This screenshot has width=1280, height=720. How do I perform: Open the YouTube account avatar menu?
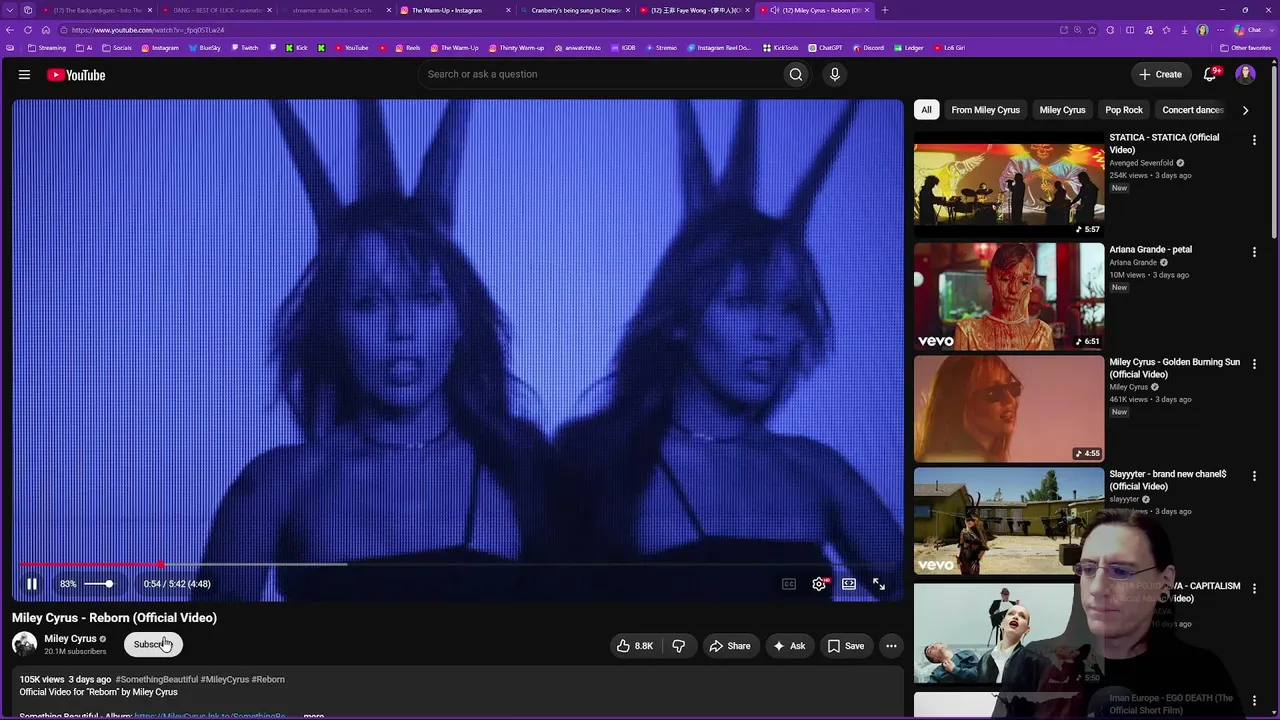pos(1246,74)
